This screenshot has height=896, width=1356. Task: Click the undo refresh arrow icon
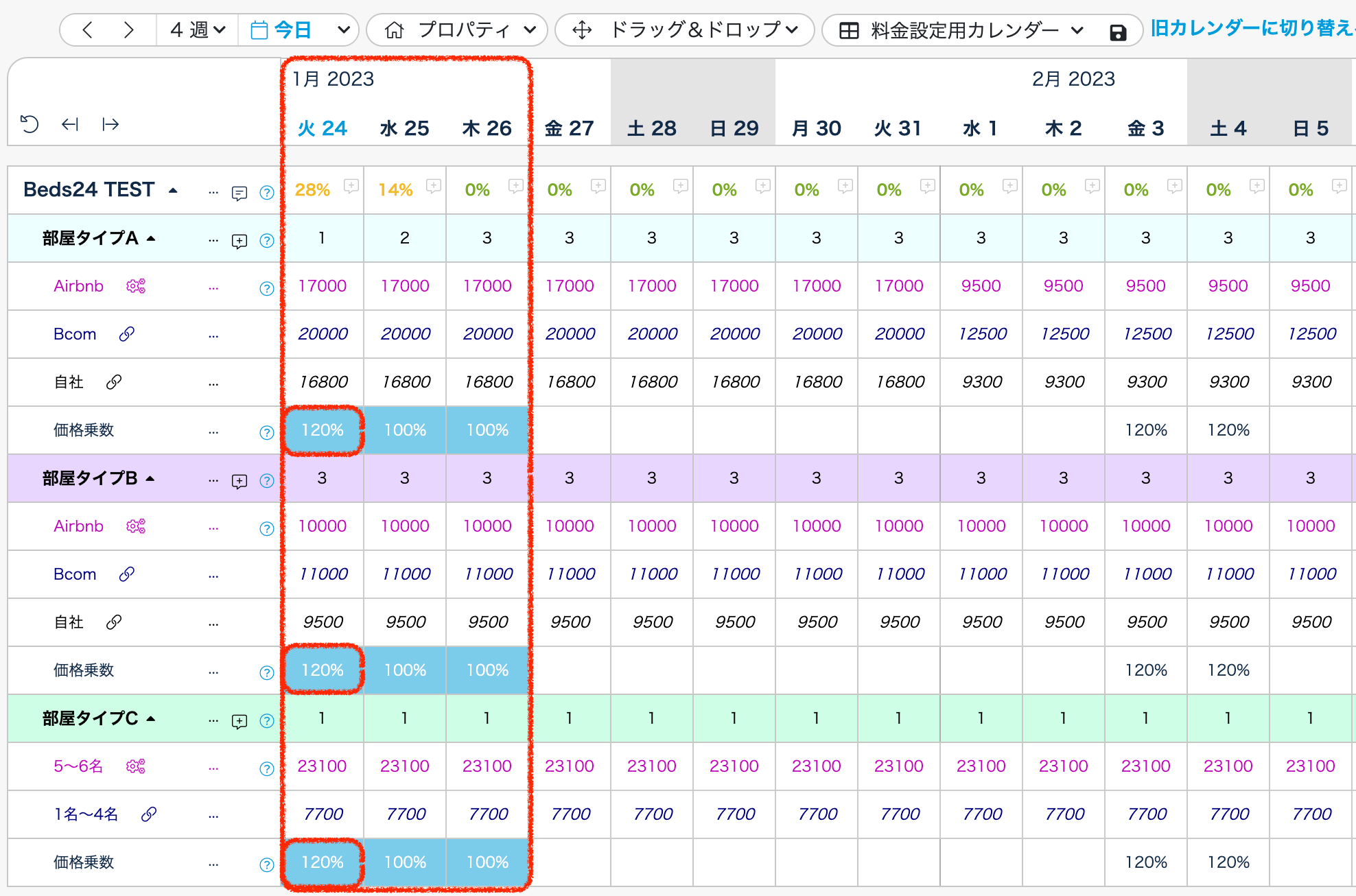point(30,124)
